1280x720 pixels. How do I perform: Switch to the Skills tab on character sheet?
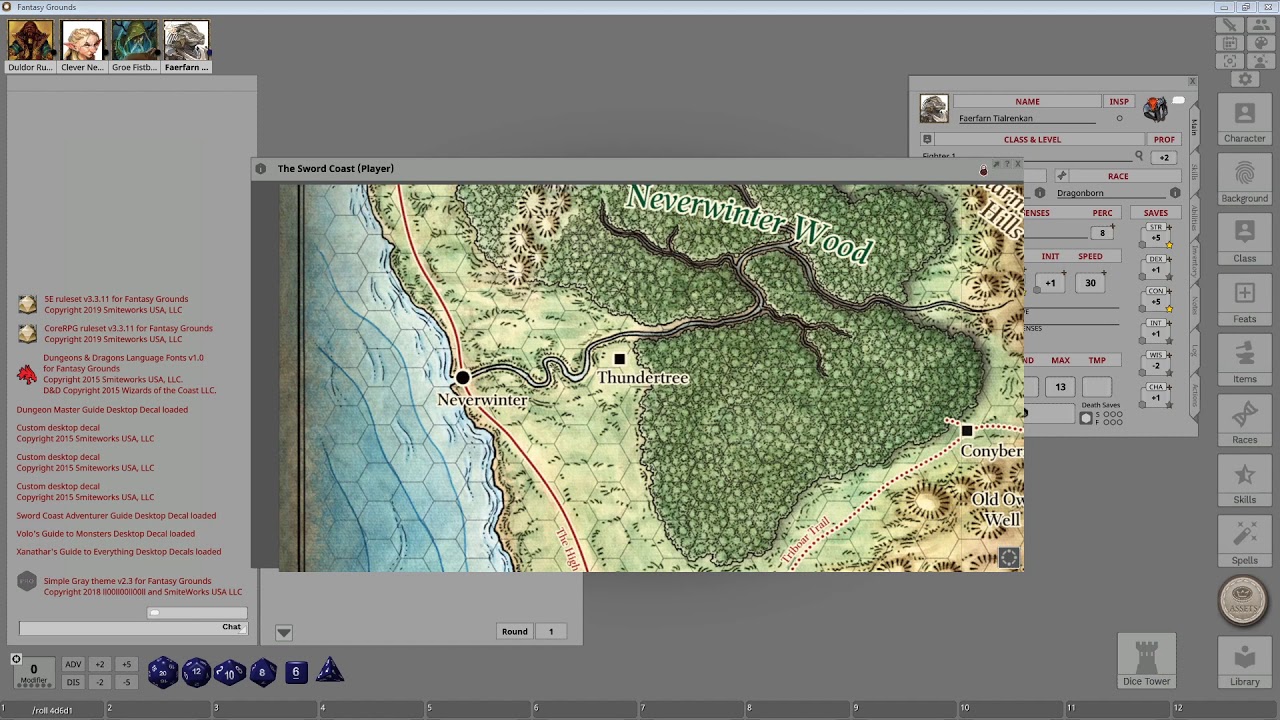coord(1194,172)
